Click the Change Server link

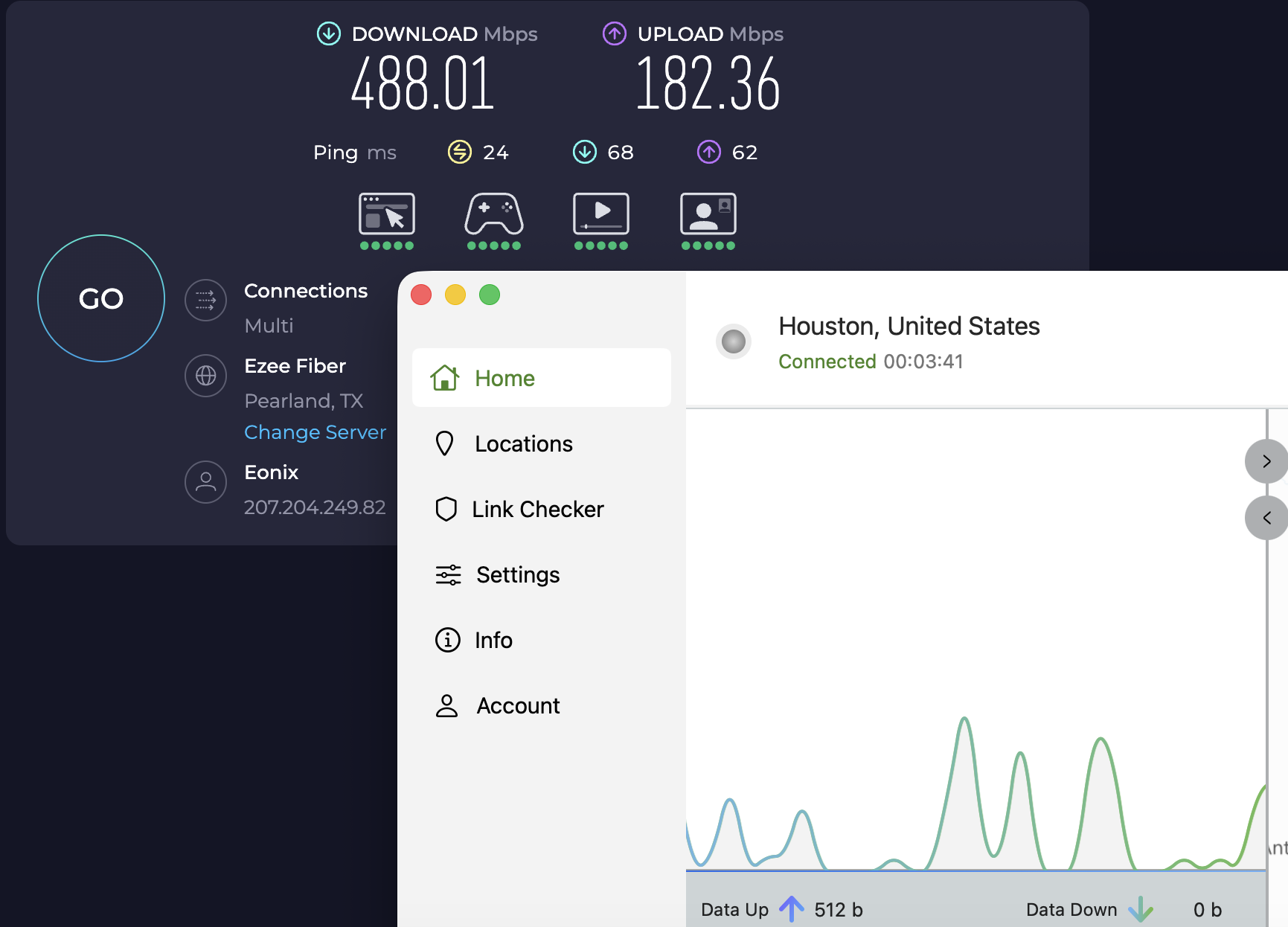(x=315, y=432)
